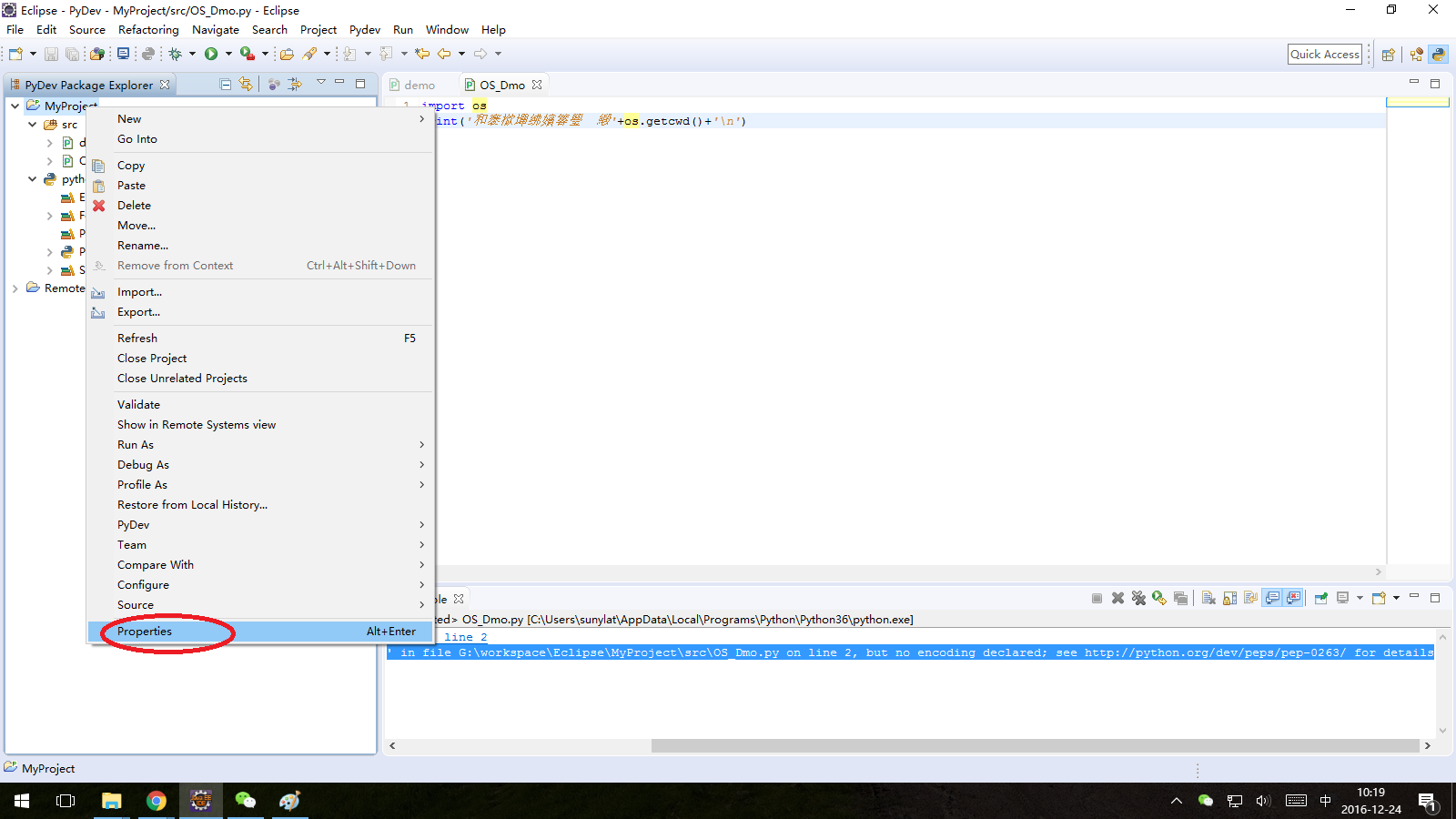The image size is (1456, 819).
Task: Toggle Show Console on Standard Error change
Action: (x=1293, y=598)
